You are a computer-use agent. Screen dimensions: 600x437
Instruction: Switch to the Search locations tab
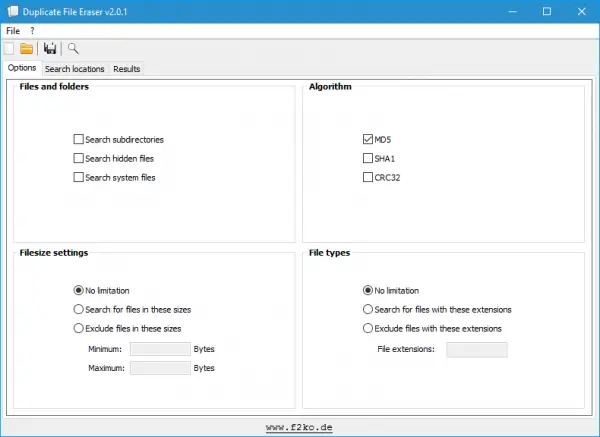pyautogui.click(x=75, y=69)
